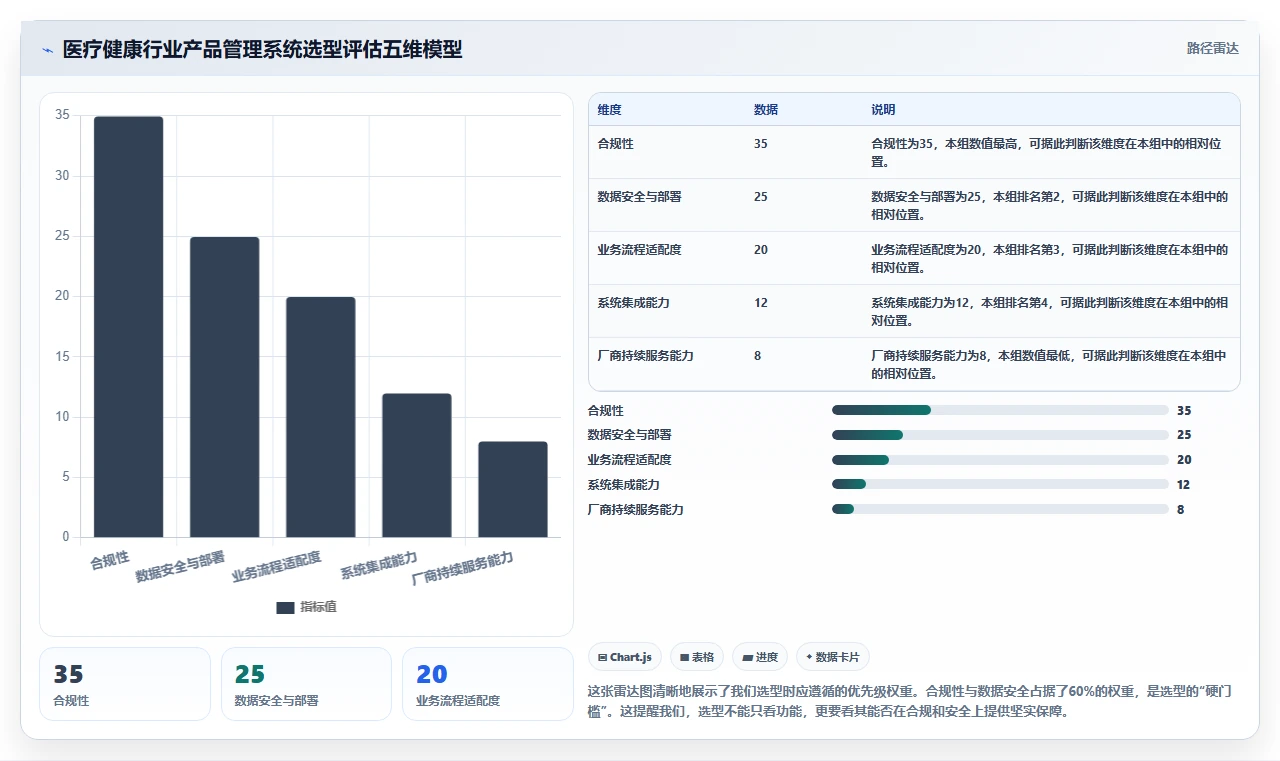
Task: Select the 合规性 cell in the table
Action: coord(615,144)
